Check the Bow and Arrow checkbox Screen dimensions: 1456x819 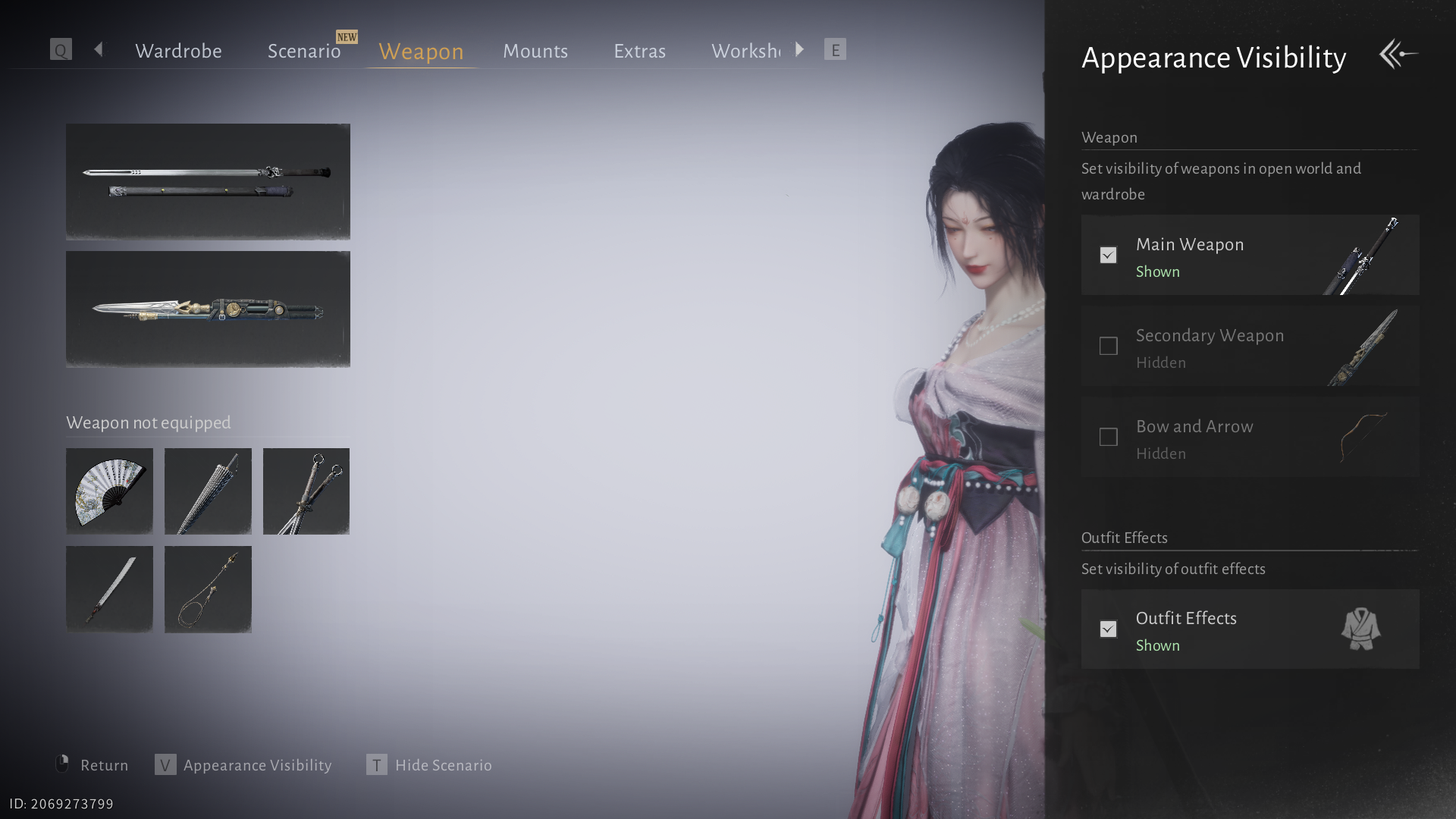click(x=1108, y=437)
